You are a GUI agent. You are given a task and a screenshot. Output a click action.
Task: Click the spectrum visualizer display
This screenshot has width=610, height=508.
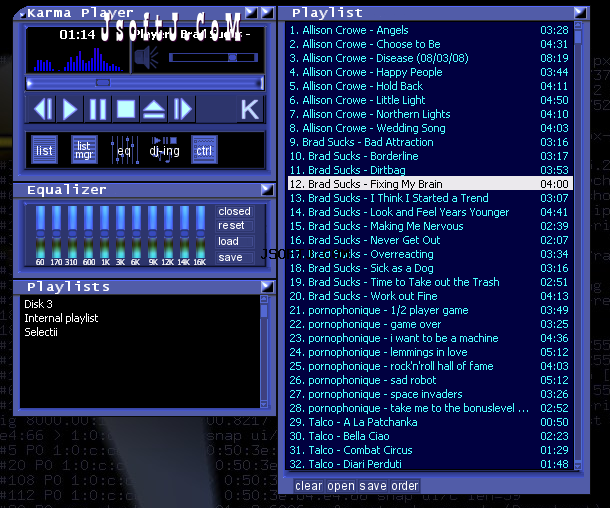click(x=79, y=60)
